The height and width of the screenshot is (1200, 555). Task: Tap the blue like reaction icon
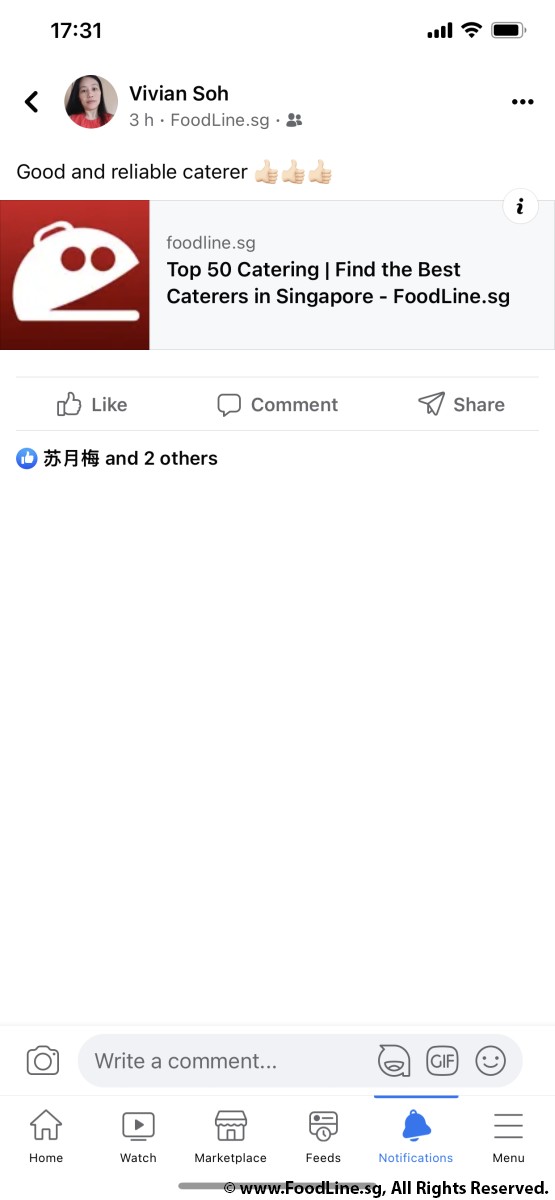point(27,459)
